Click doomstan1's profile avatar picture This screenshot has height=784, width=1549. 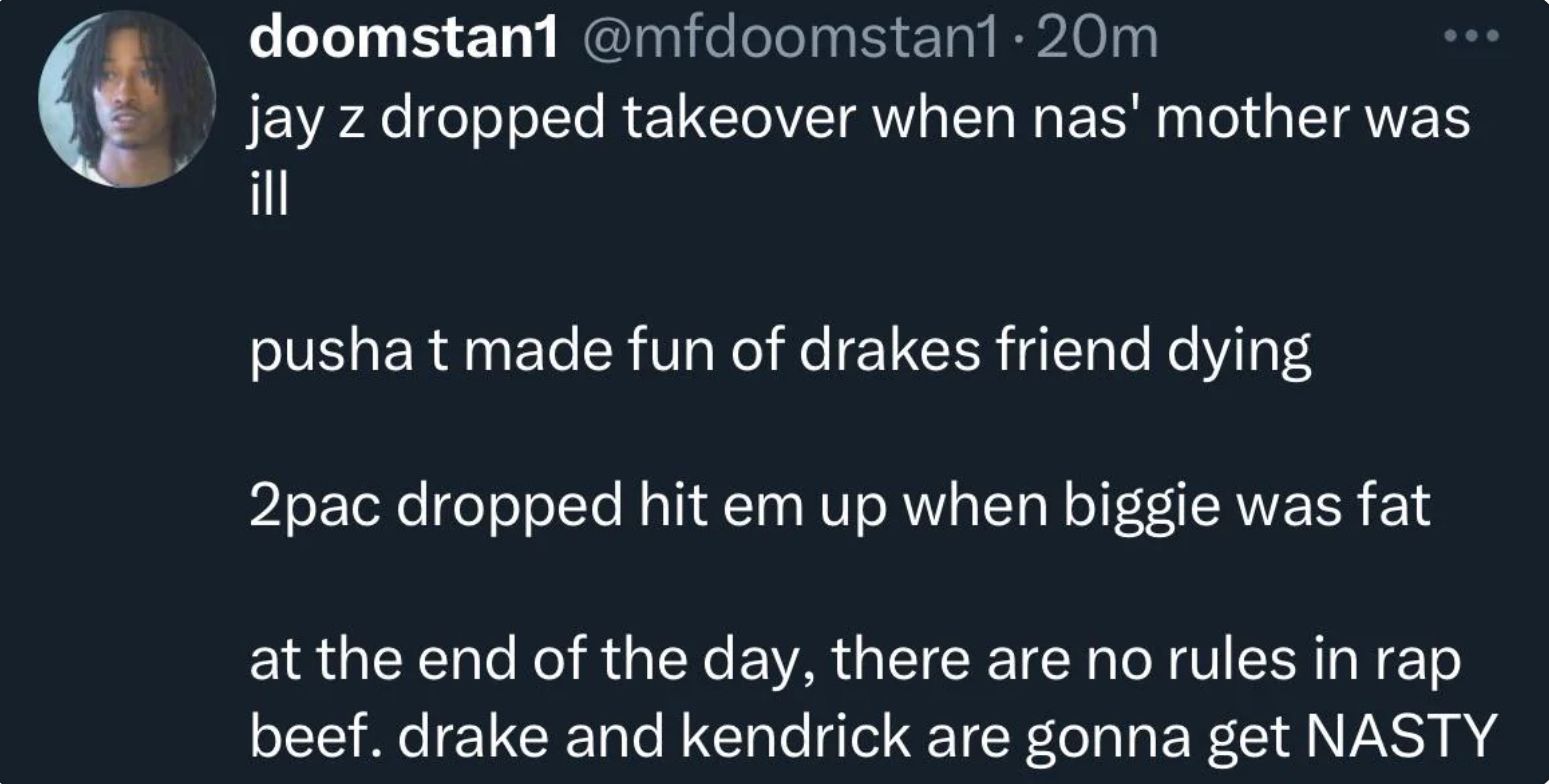(127, 100)
